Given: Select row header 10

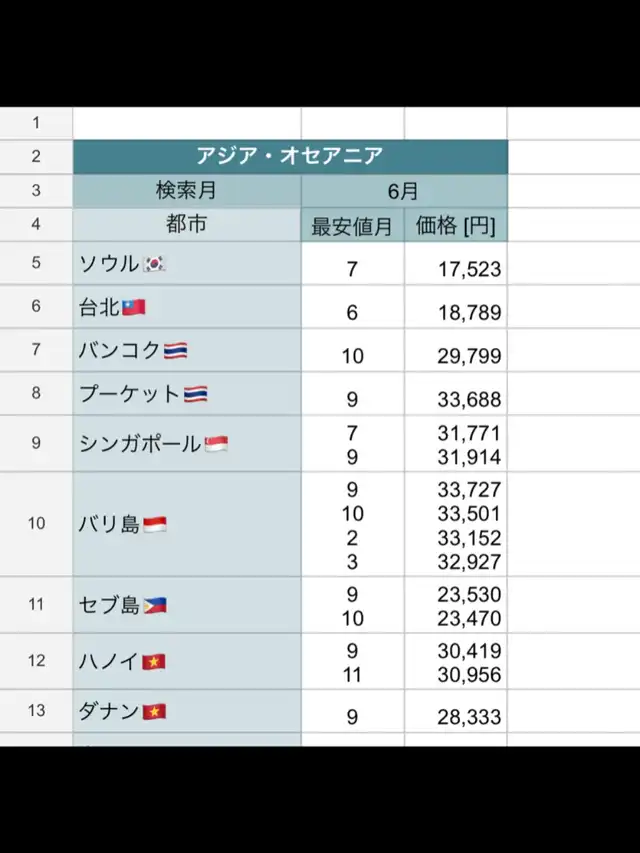Looking at the screenshot, I should coord(36,523).
